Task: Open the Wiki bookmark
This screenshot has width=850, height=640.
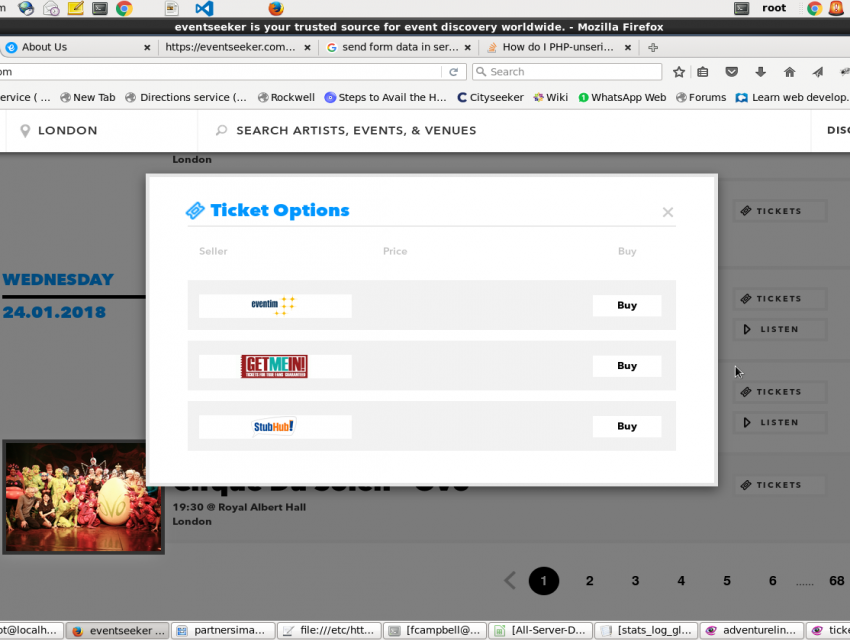Action: tap(551, 98)
